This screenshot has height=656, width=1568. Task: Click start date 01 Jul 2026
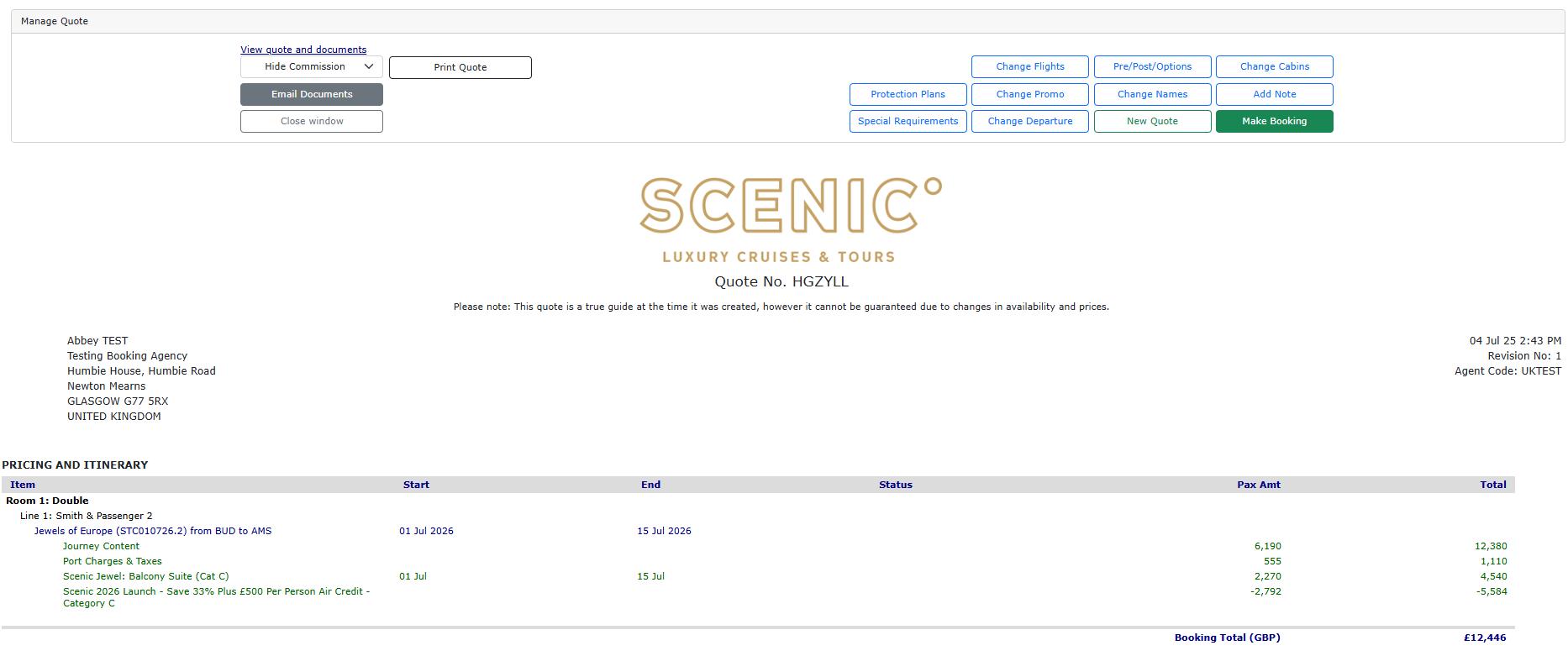click(x=426, y=531)
